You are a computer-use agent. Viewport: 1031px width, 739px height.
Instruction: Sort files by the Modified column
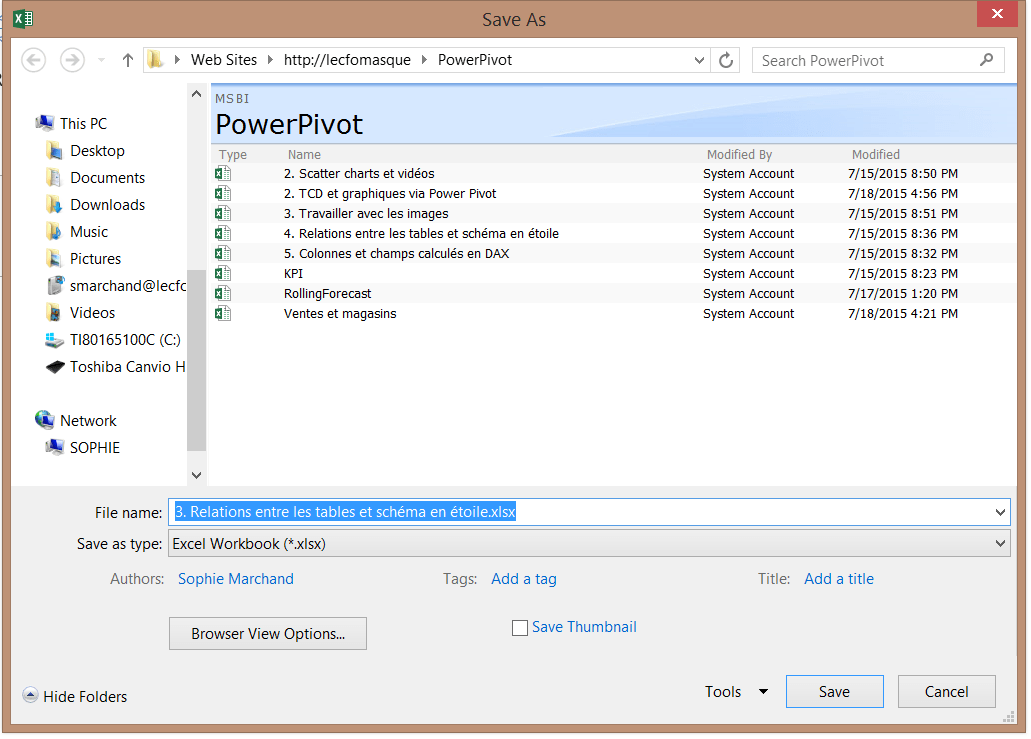[875, 155]
